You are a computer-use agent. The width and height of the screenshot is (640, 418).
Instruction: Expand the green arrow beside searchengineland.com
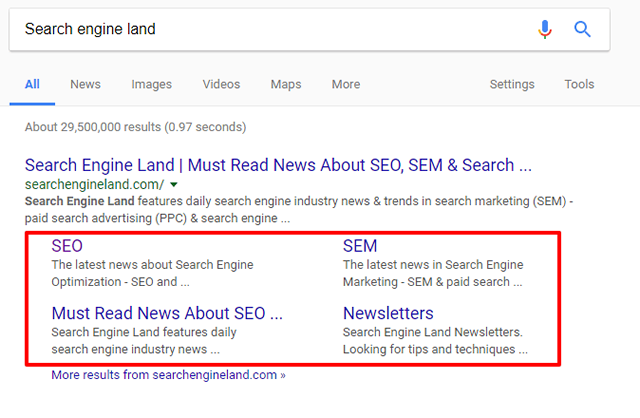174,185
